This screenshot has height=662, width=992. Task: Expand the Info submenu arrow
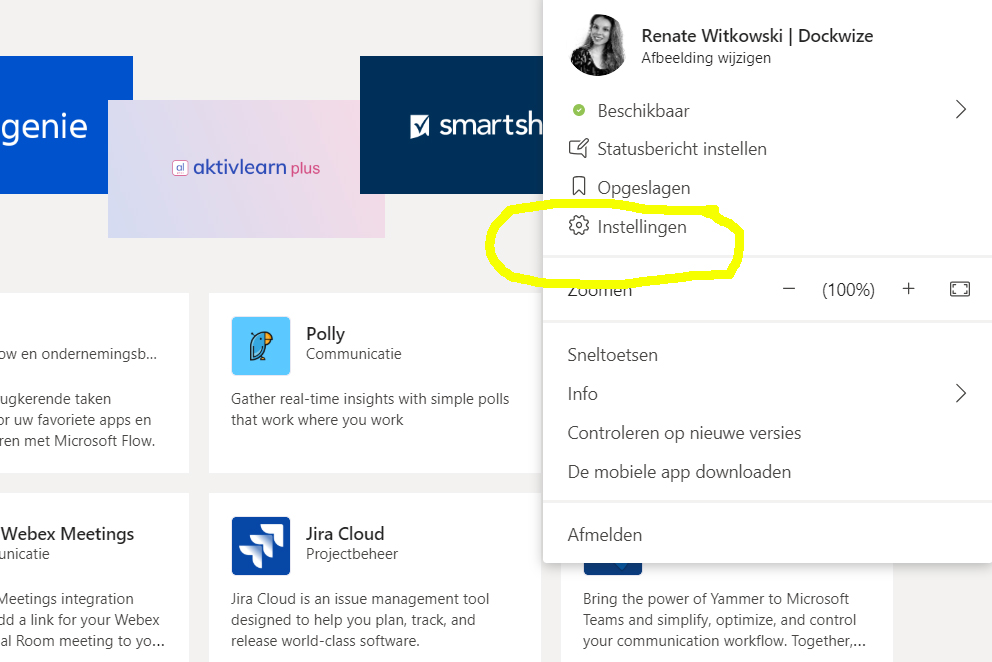pyautogui.click(x=960, y=394)
